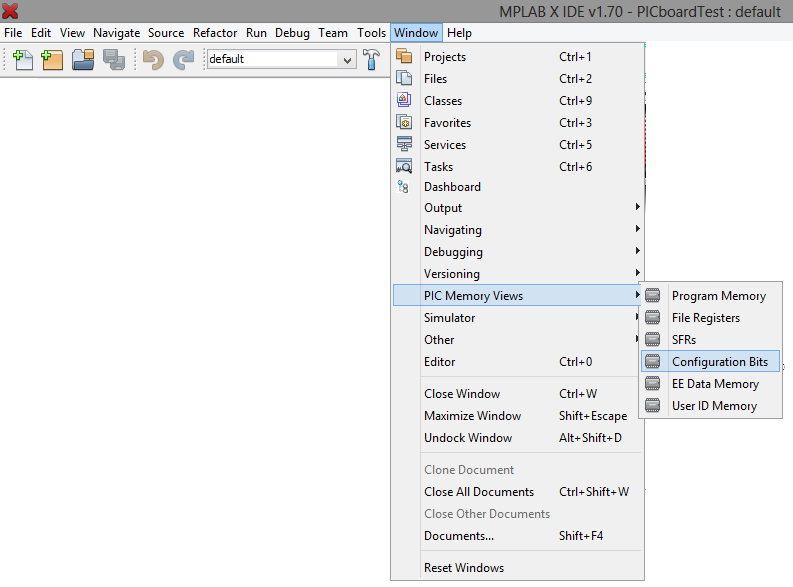Open the File menu
Image resolution: width=793 pixels, height=587 pixels.
point(13,33)
